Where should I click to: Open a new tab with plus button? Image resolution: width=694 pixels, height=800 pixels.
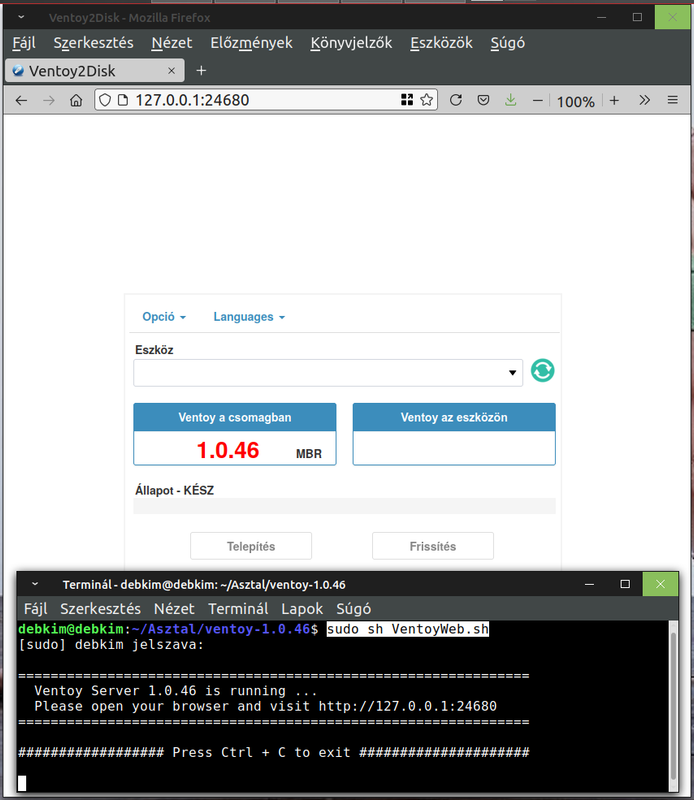[201, 71]
